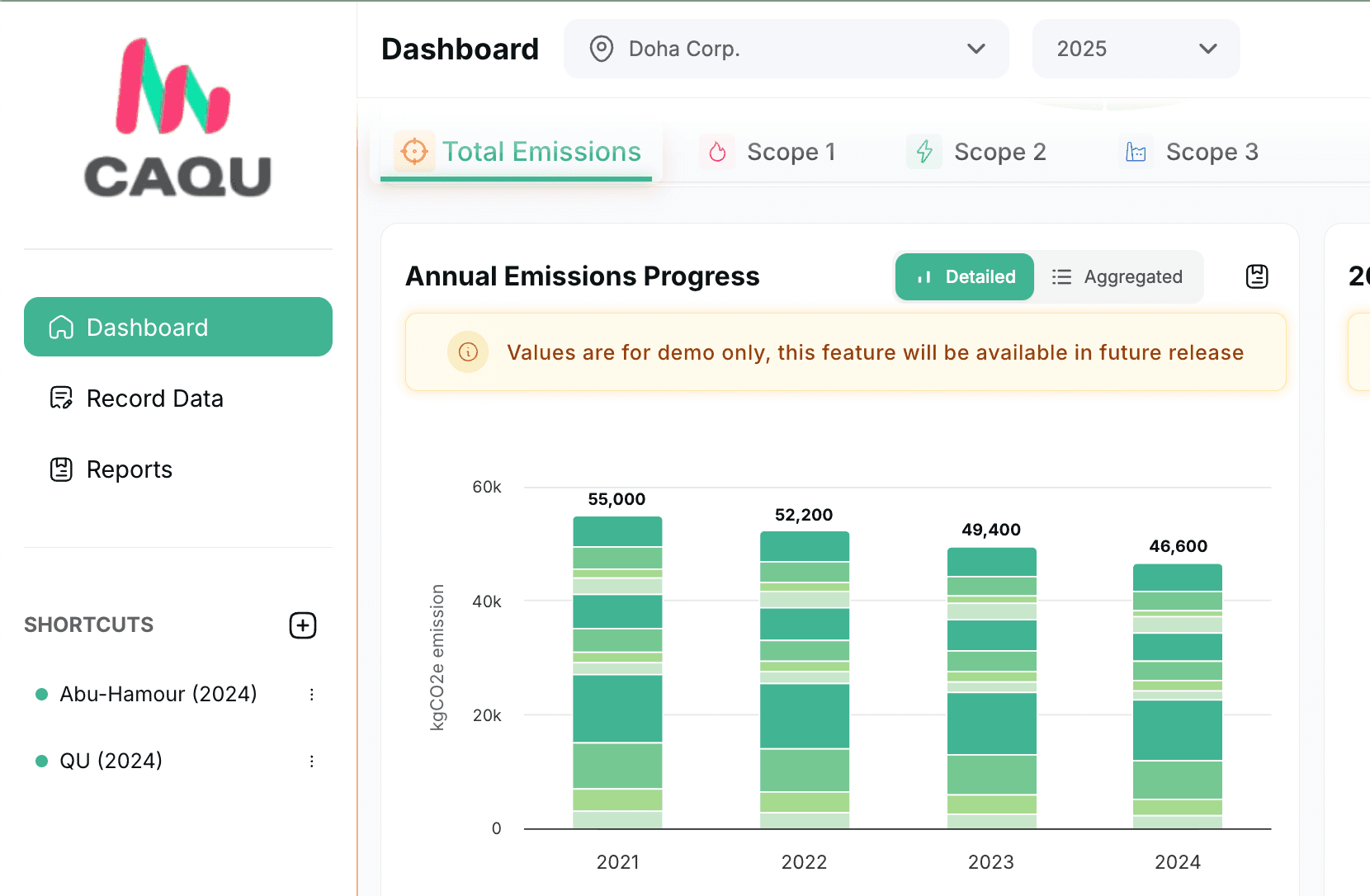This screenshot has width=1370, height=896.
Task: Click the 2021 emissions bar
Action: coord(617,672)
